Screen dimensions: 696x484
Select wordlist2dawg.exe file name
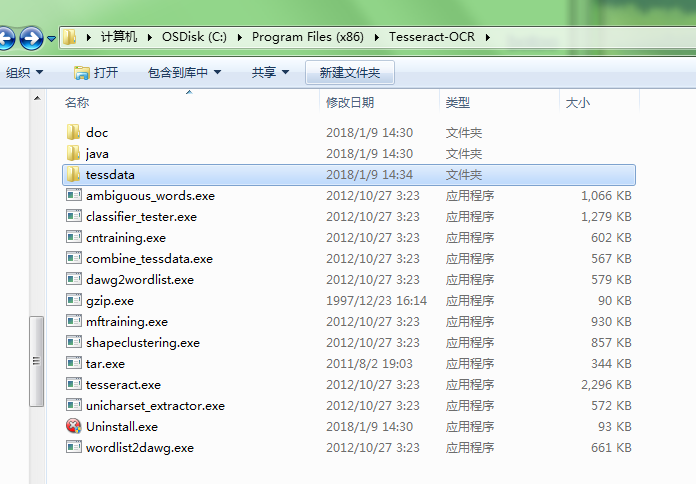(x=140, y=448)
